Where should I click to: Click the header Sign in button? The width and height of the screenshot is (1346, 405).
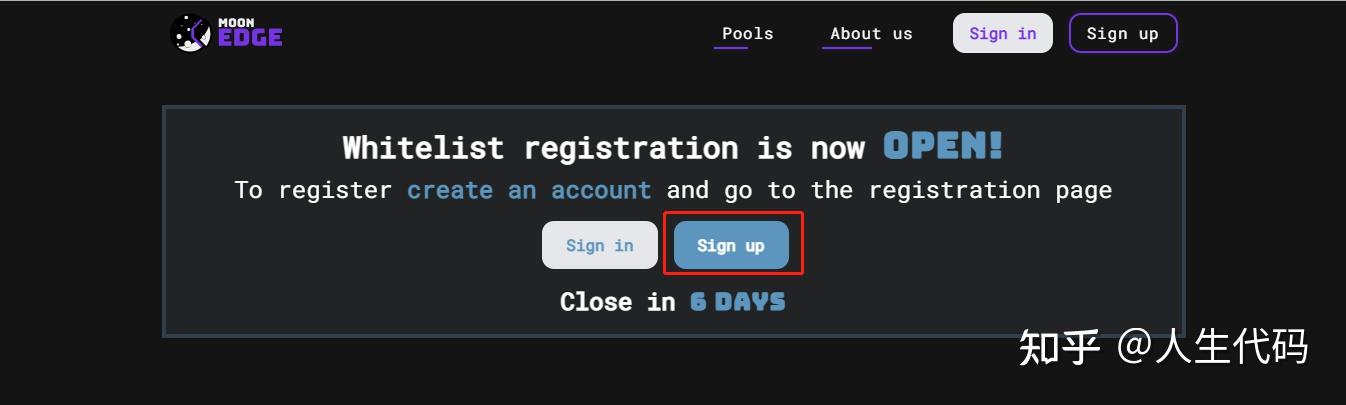coord(1003,33)
